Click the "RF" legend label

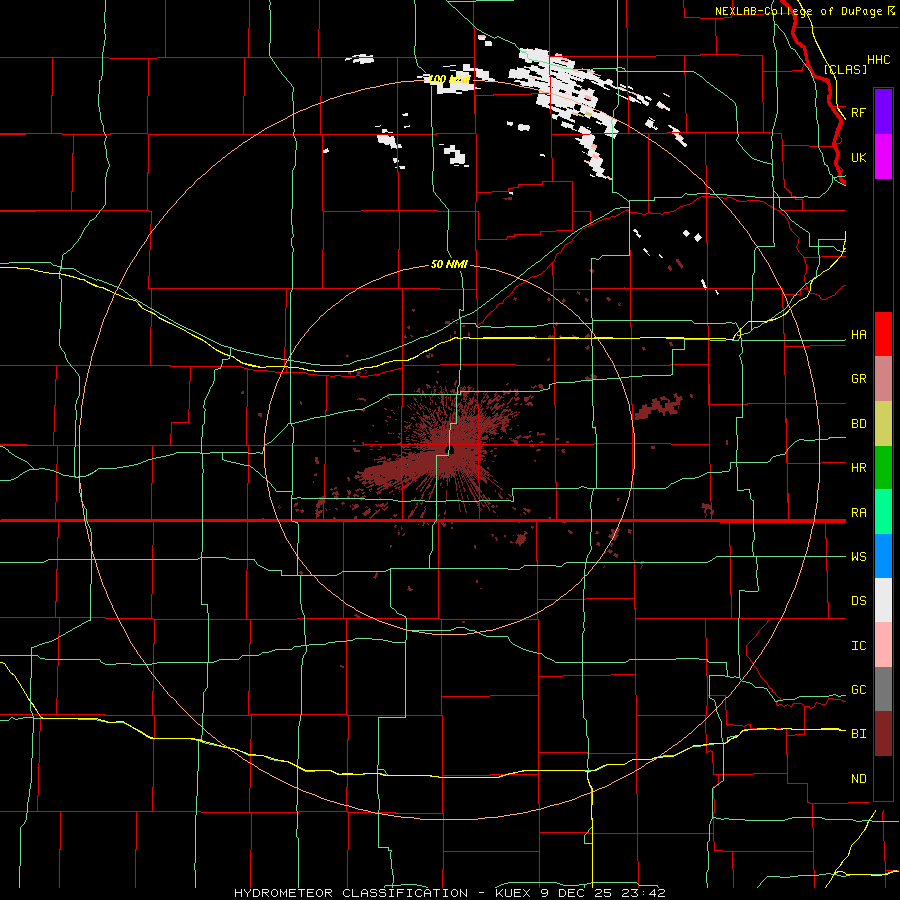(859, 112)
